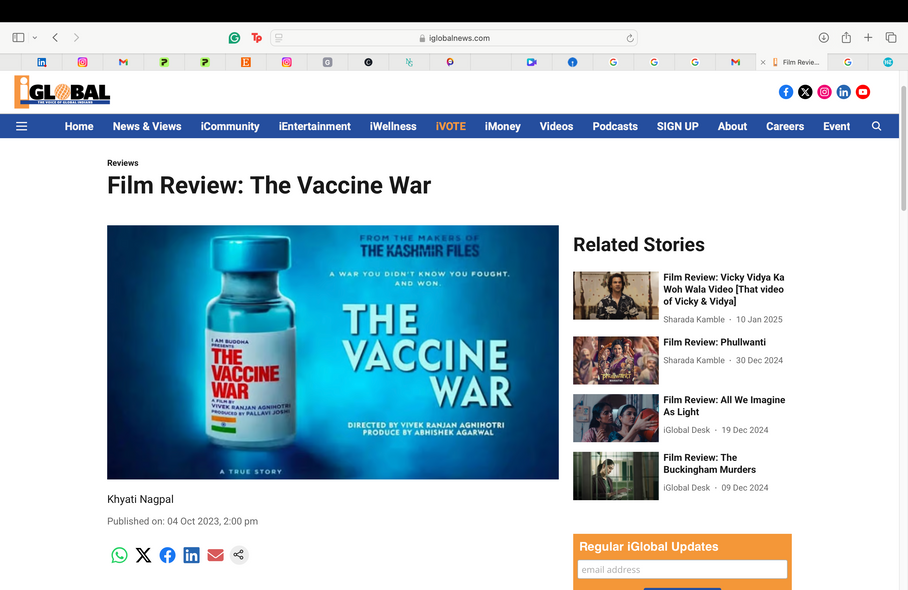This screenshot has width=908, height=590.
Task: Share article on X below author name
Action: coord(143,555)
